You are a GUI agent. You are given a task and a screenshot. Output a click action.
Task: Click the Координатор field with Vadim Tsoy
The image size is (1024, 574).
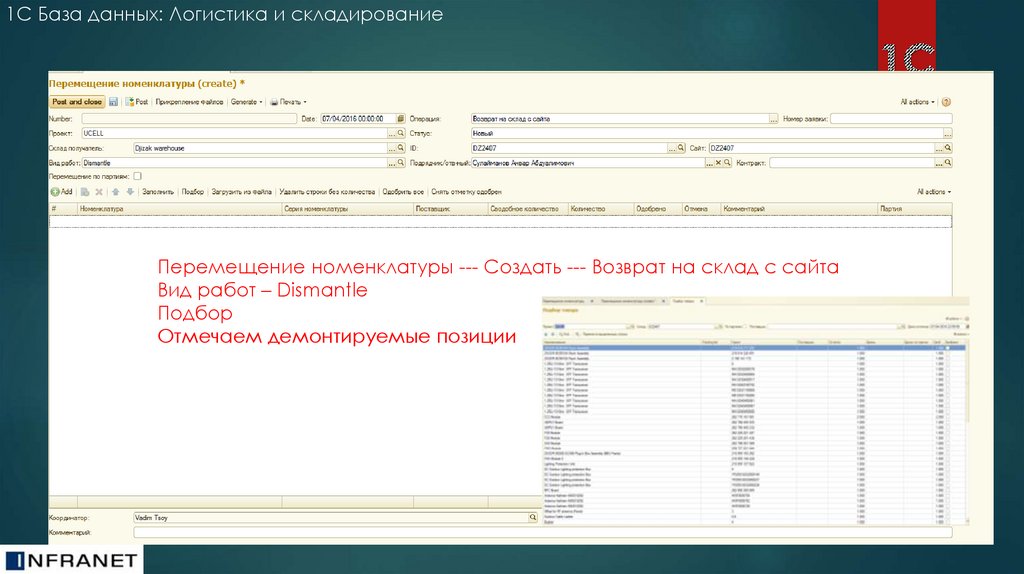click(331, 517)
